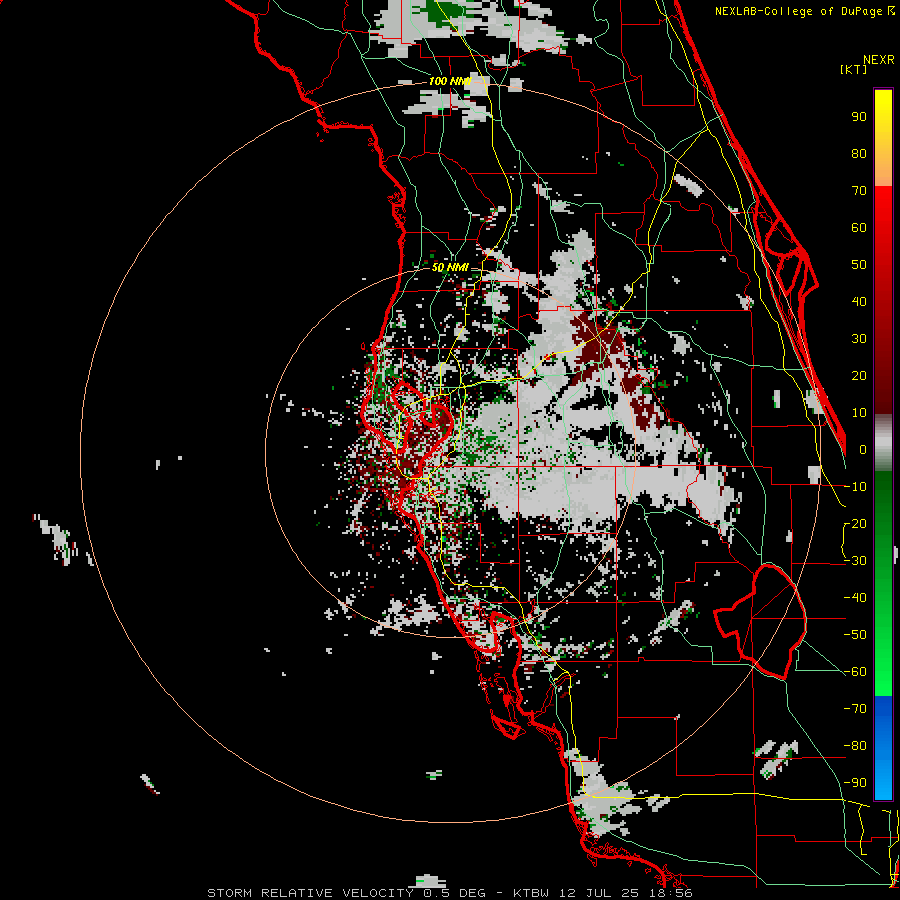
Task: Click the 90 value on the velocity scale
Action: (859, 117)
